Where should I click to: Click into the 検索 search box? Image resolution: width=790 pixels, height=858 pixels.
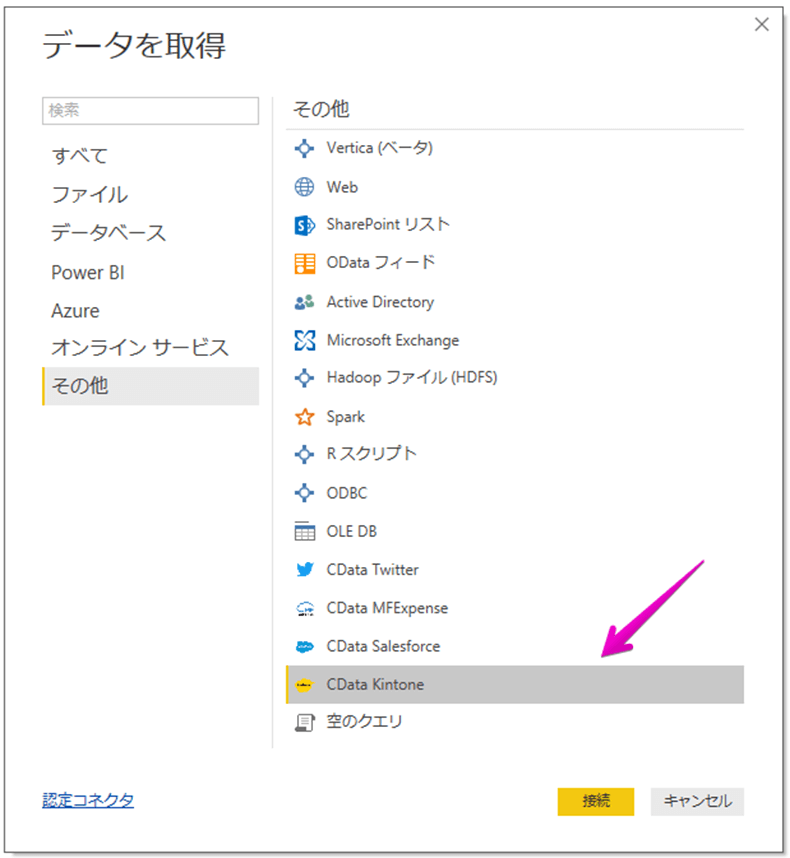[x=150, y=111]
